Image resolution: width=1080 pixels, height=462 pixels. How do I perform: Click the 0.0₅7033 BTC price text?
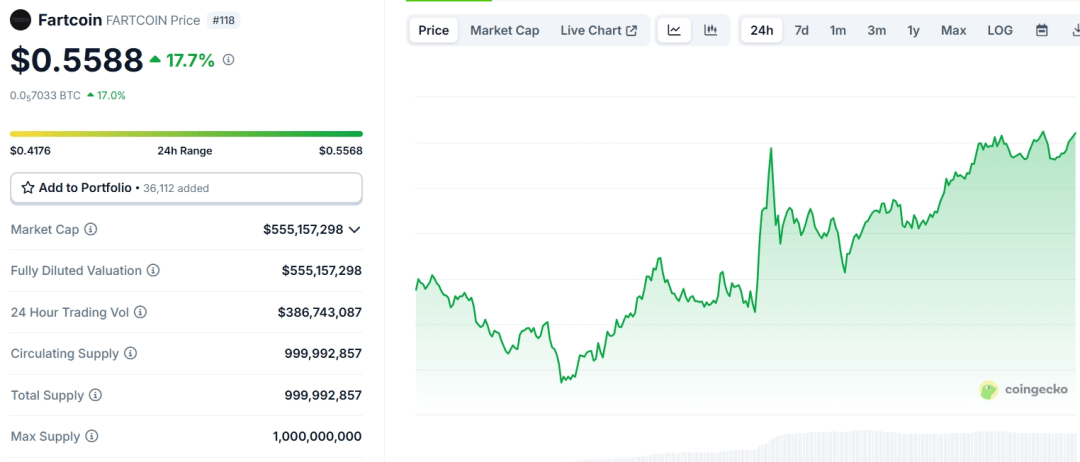click(45, 96)
